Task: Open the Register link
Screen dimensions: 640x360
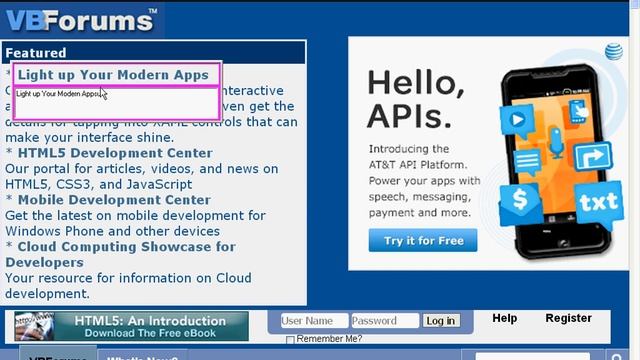Action: (x=569, y=318)
